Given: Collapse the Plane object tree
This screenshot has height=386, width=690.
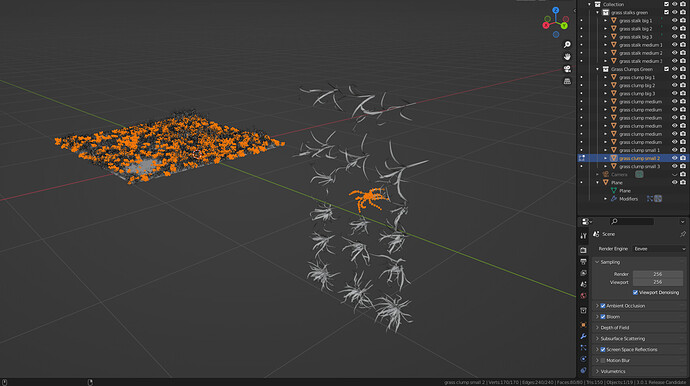Looking at the screenshot, I should [x=598, y=182].
